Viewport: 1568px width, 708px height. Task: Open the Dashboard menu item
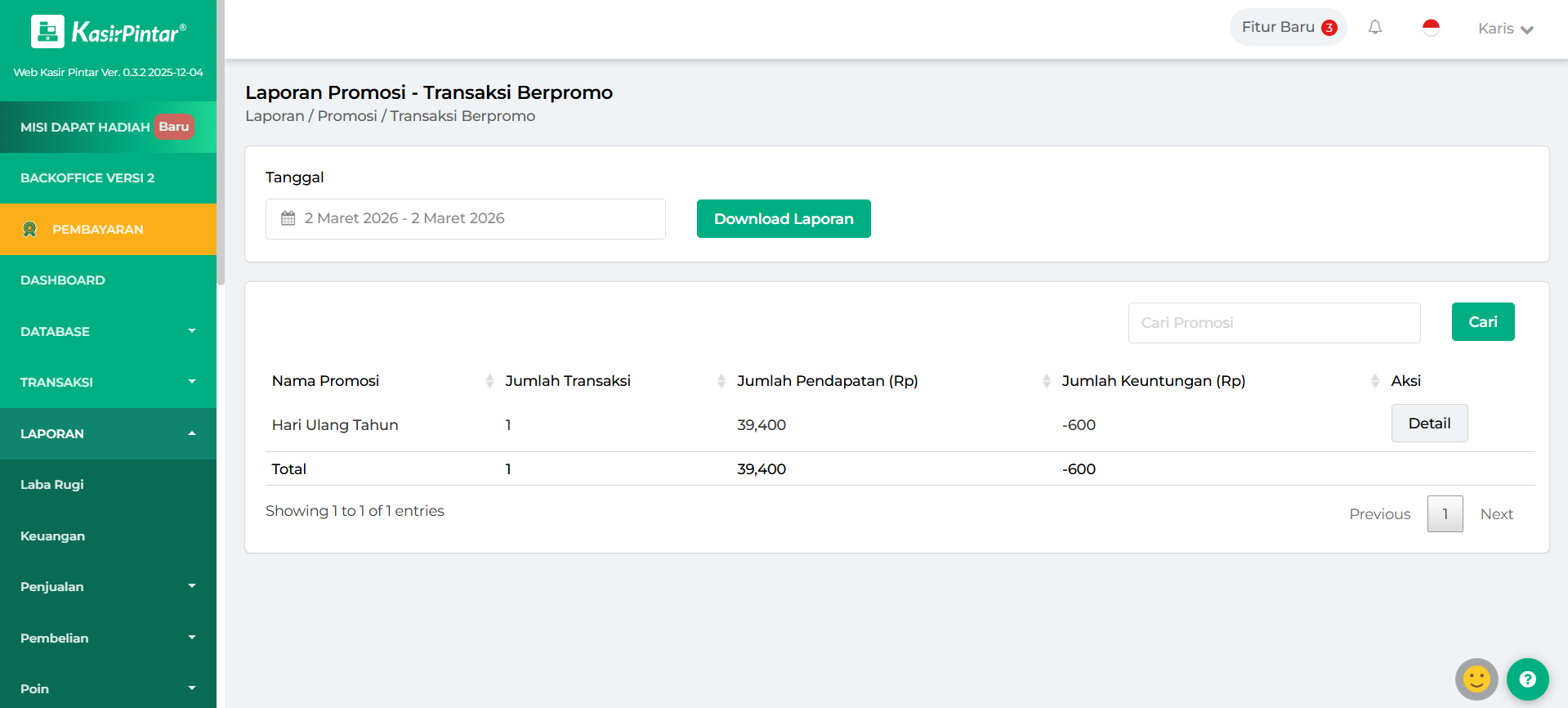point(63,280)
